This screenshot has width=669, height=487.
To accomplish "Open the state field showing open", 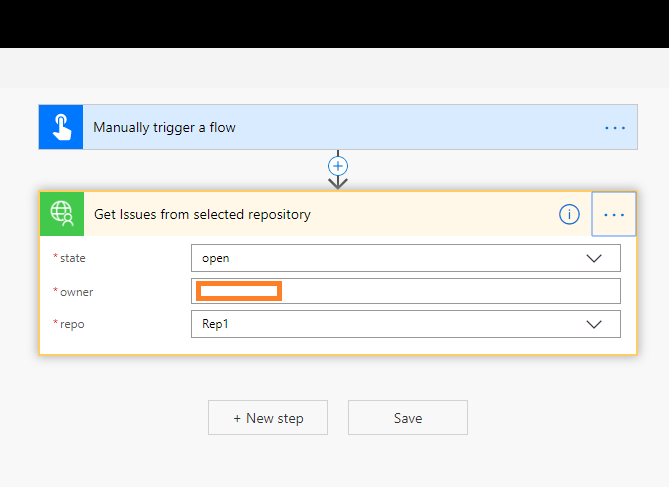I will pyautogui.click(x=406, y=258).
